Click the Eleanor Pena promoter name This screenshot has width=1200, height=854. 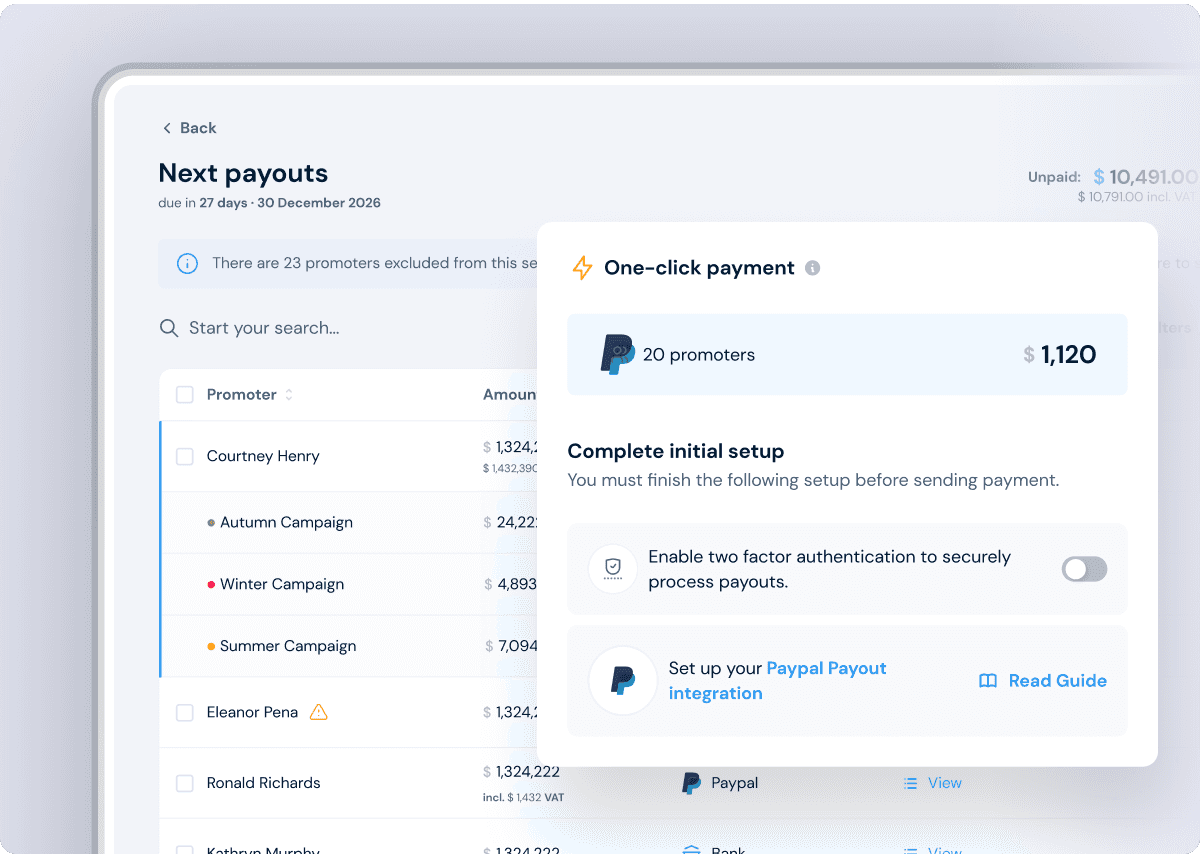[252, 712]
